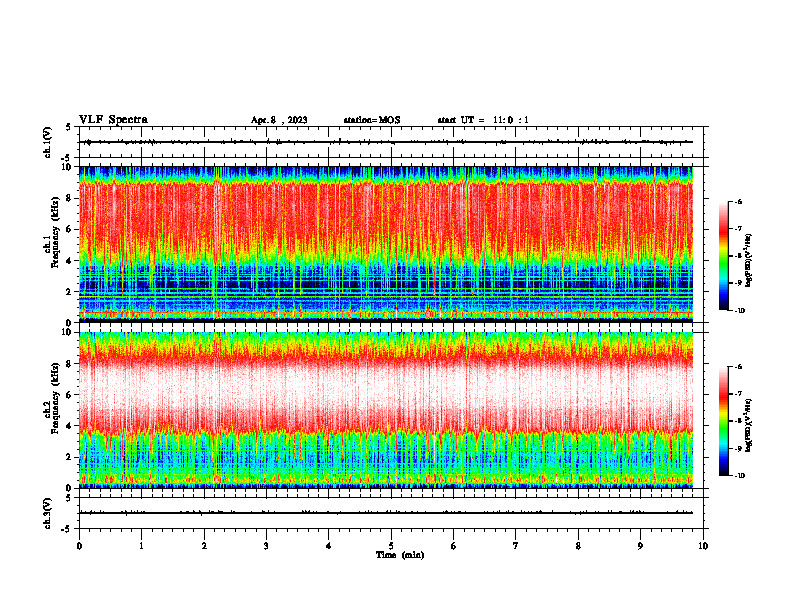792x612 pixels.
Task: Select time axis tick label "10" at bottom
Action: click(703, 546)
